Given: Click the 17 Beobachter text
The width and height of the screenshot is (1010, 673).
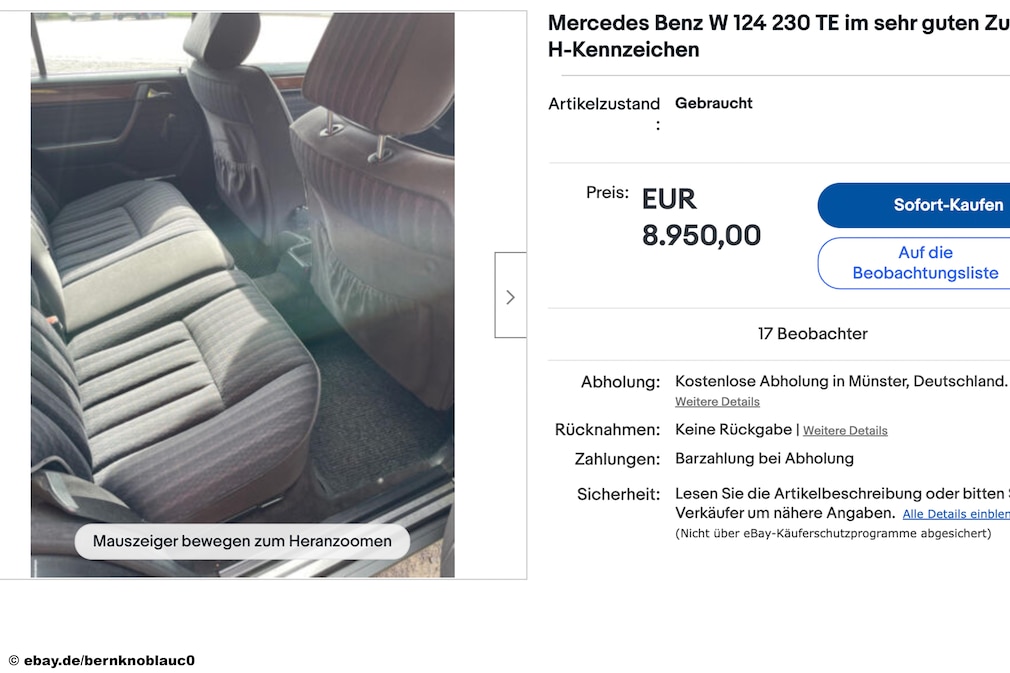Looking at the screenshot, I should click(x=812, y=334).
